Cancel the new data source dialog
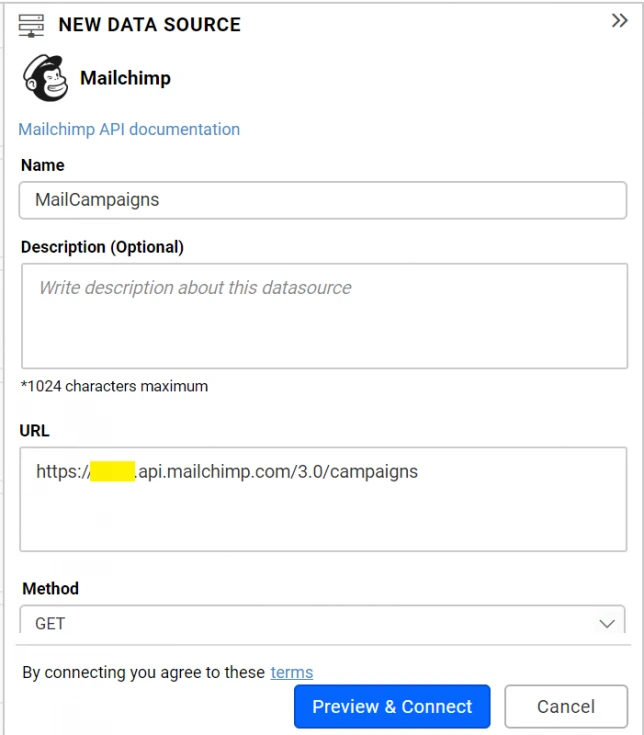Image resolution: width=644 pixels, height=735 pixels. [x=565, y=706]
